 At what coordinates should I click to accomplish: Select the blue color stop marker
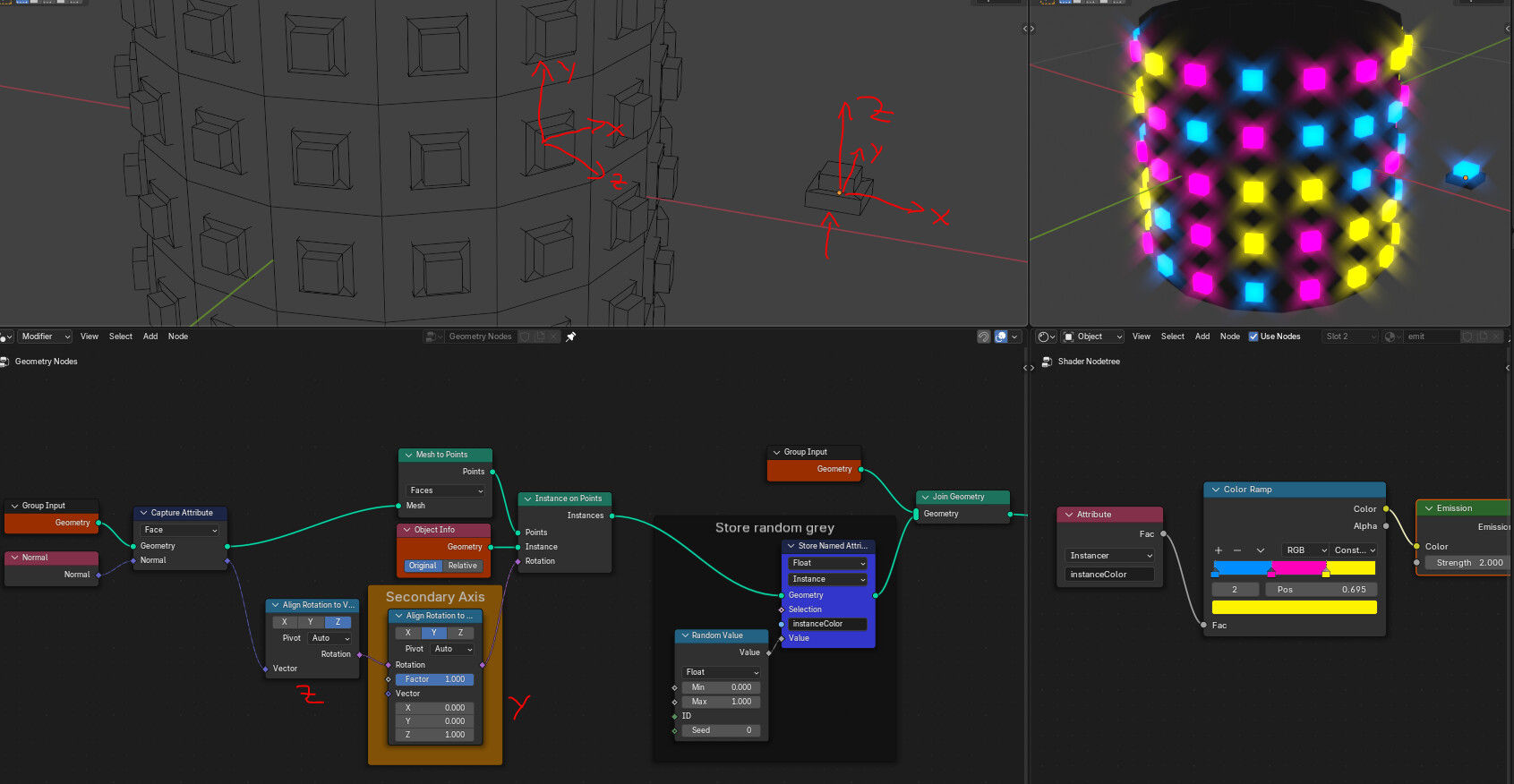[1215, 573]
